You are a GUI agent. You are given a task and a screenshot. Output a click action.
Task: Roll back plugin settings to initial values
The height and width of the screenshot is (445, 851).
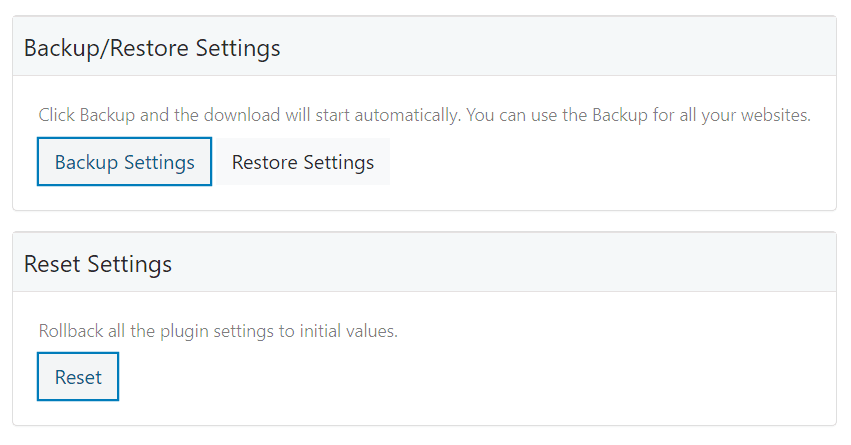[78, 377]
